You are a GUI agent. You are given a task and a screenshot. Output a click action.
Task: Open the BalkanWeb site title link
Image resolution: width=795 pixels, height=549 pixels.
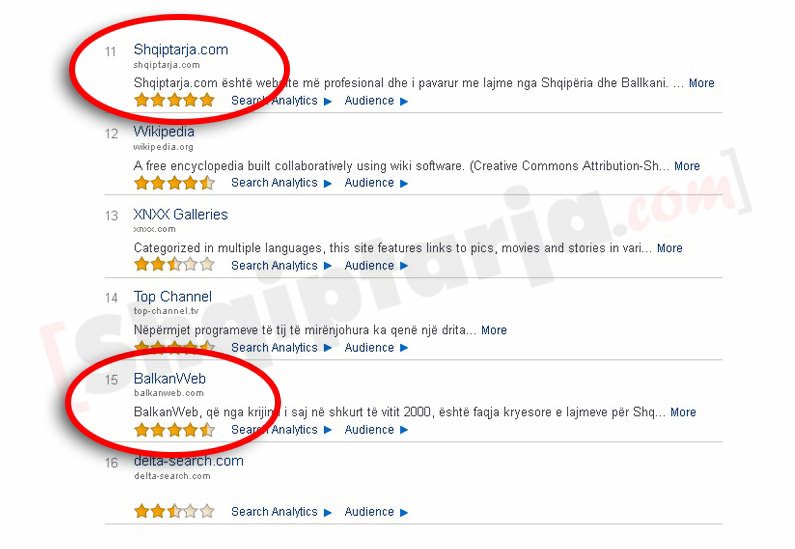tap(170, 379)
